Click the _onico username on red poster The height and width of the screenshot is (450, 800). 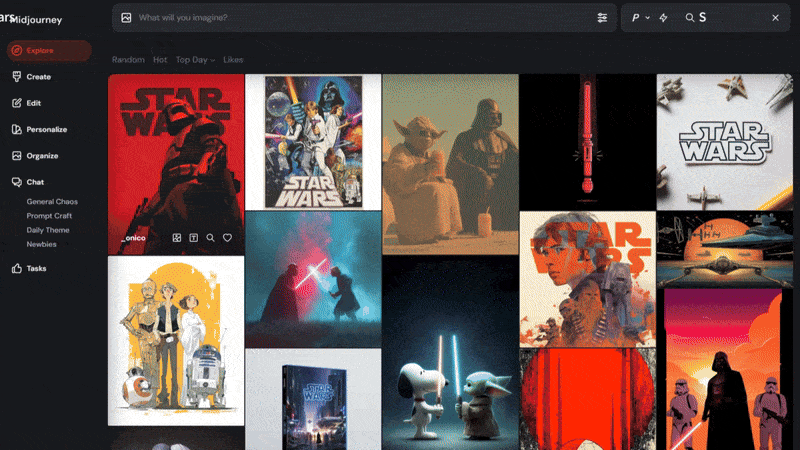[134, 238]
